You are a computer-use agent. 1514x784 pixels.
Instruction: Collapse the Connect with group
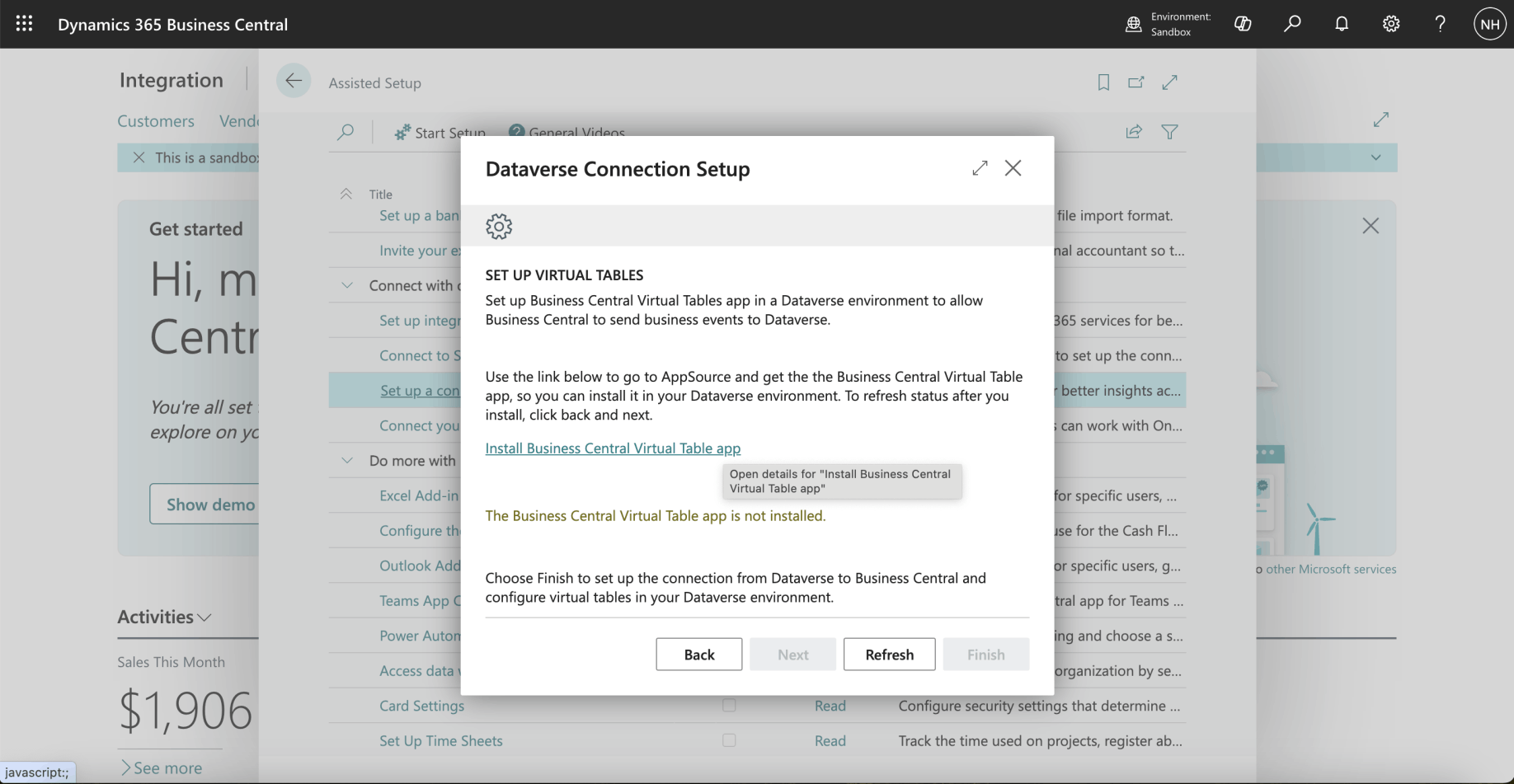pyautogui.click(x=347, y=285)
